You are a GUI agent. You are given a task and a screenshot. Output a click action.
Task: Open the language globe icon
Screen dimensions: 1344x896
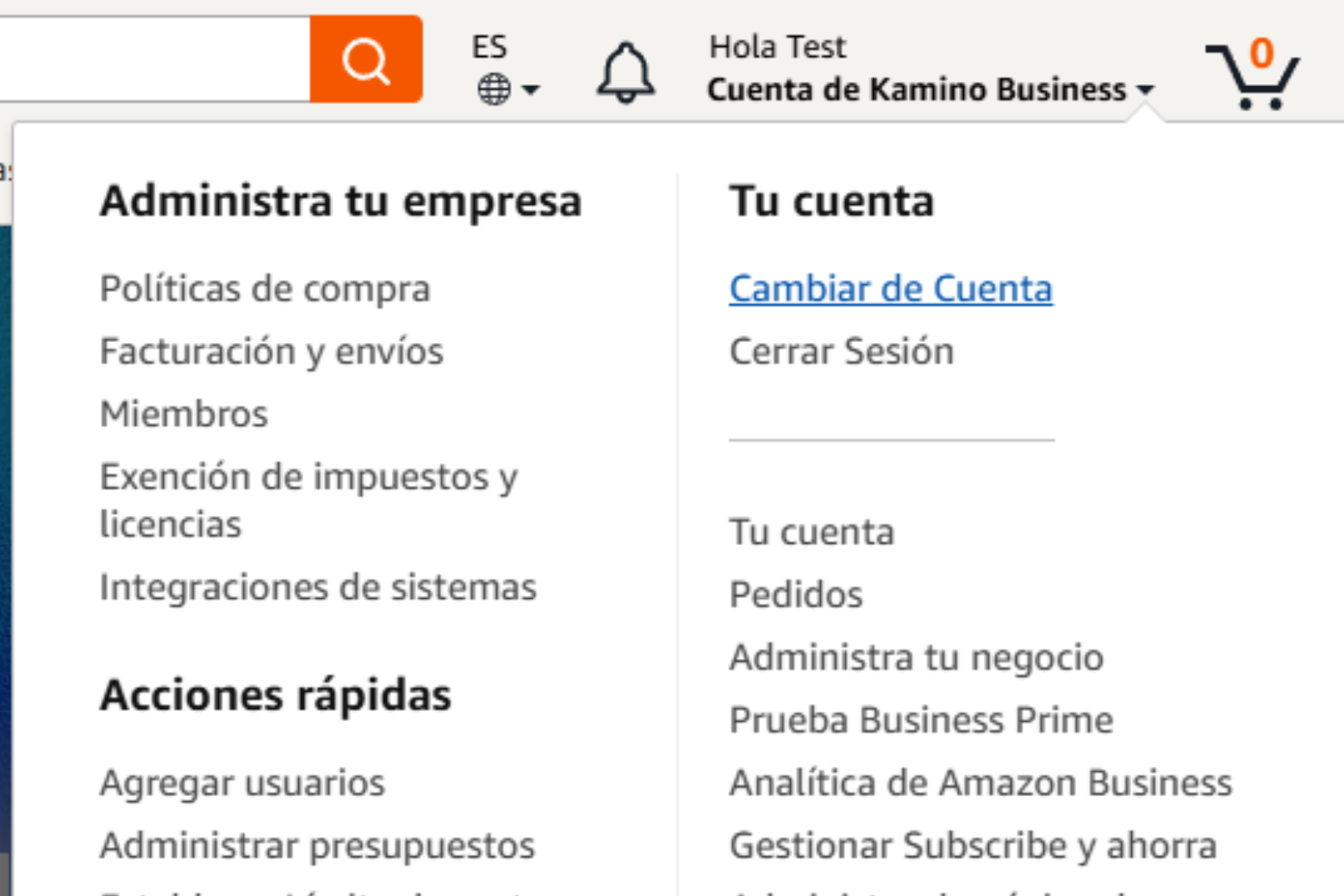click(x=492, y=88)
